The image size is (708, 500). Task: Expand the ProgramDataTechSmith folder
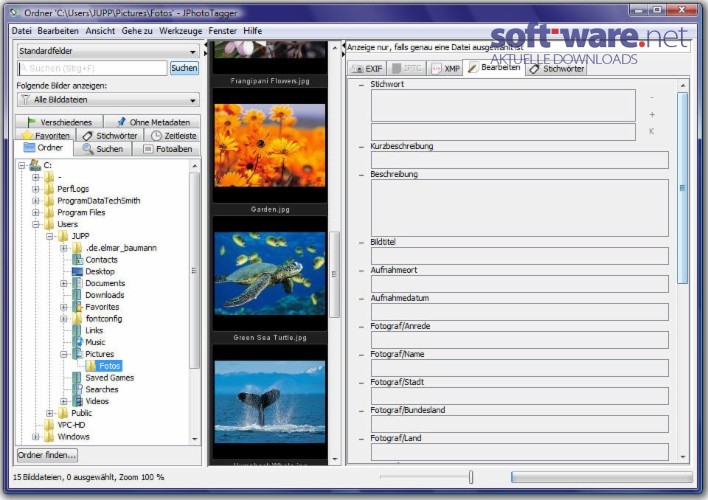point(36,201)
